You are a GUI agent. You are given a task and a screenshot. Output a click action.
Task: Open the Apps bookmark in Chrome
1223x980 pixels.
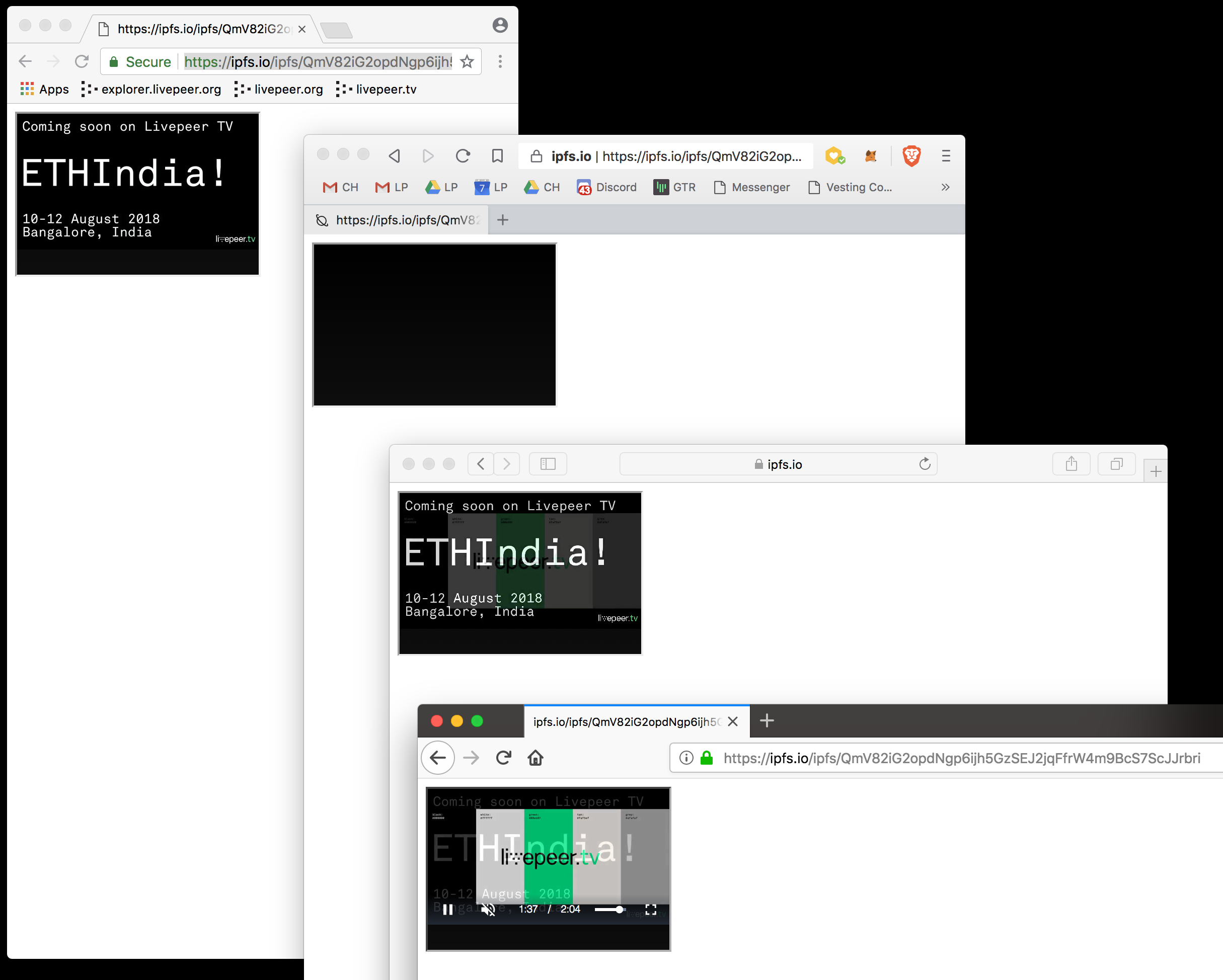click(x=44, y=89)
